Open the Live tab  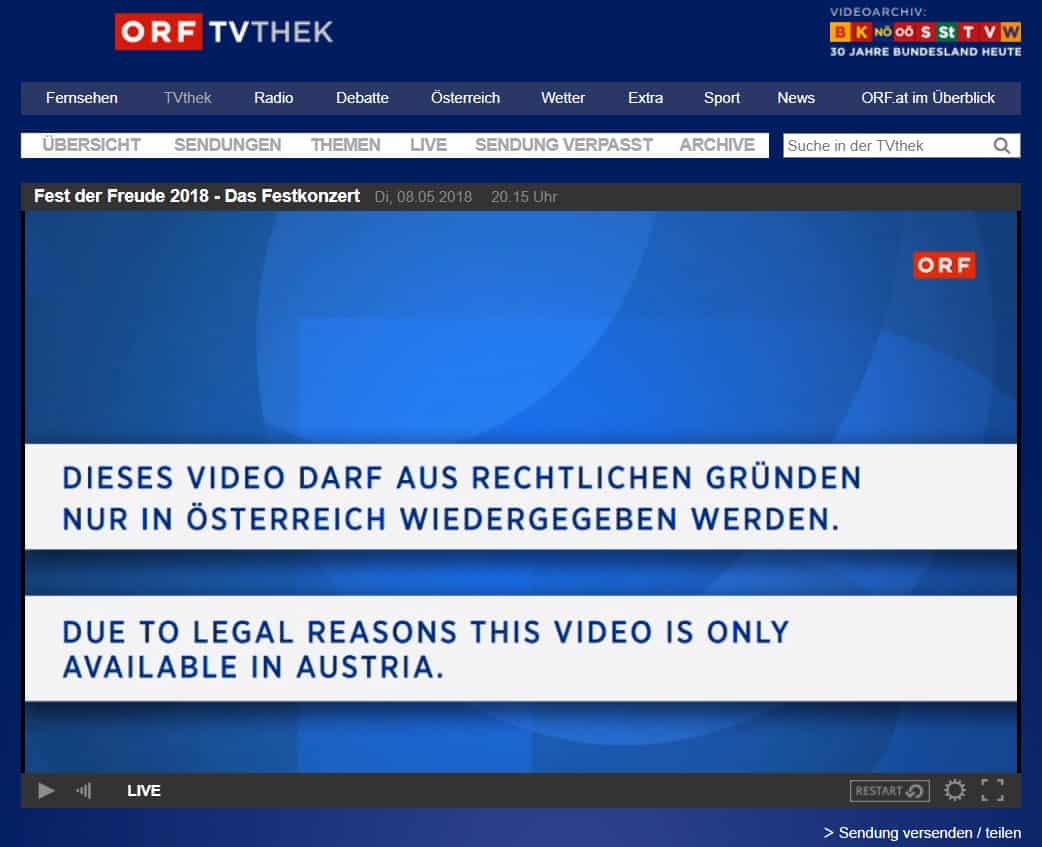pos(428,145)
